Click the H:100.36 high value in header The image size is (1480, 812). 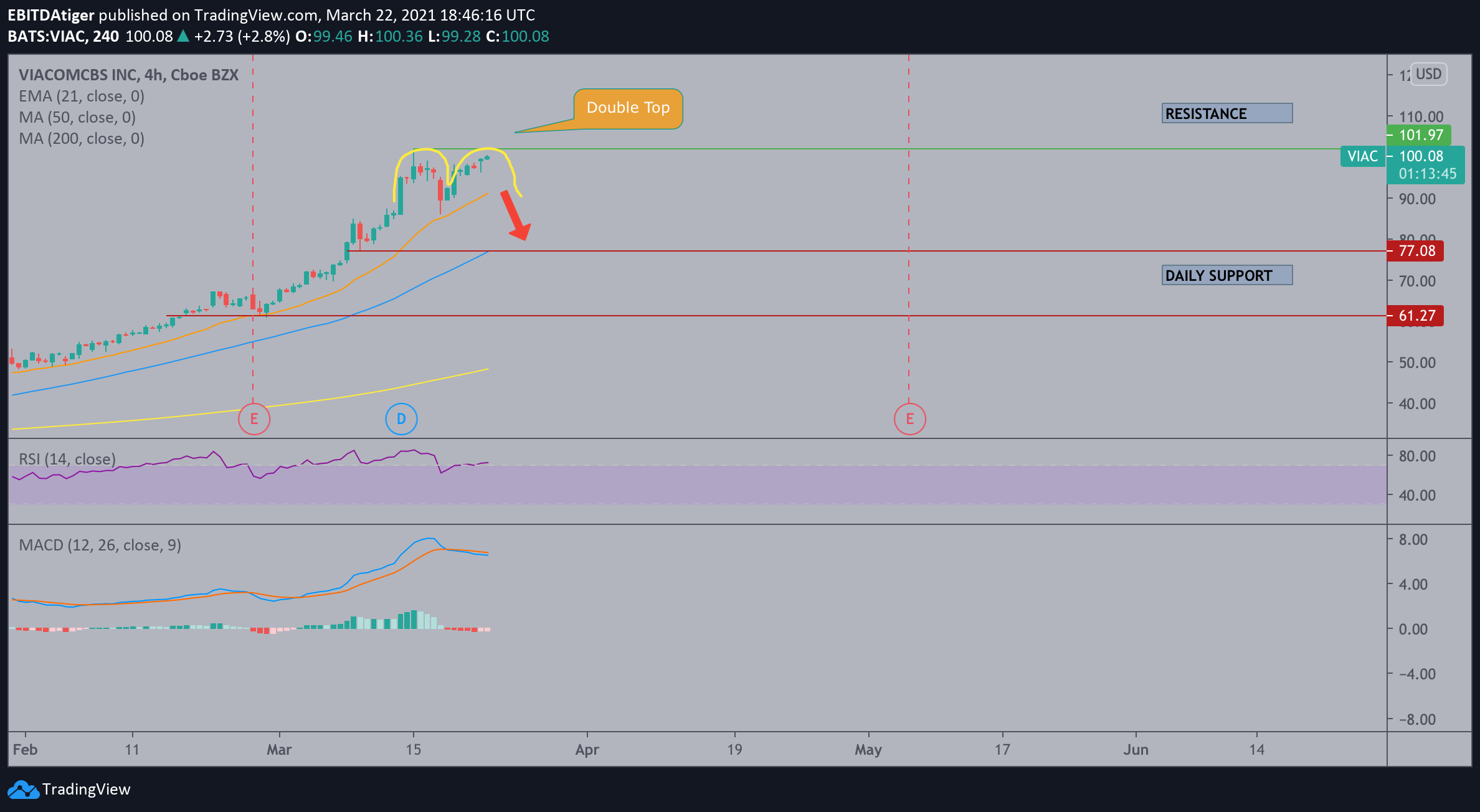pyautogui.click(x=390, y=36)
